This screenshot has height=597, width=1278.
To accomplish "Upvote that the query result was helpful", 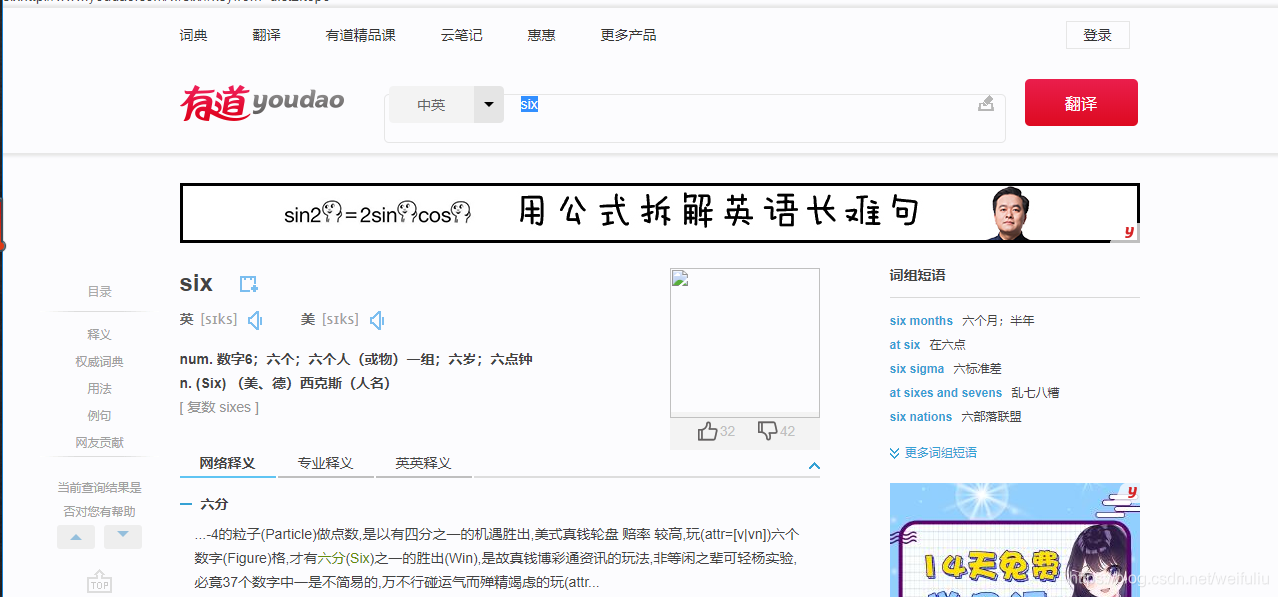I will click(x=75, y=536).
